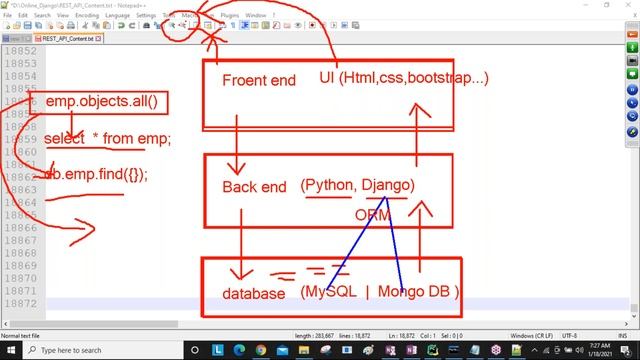The width and height of the screenshot is (640, 360).
Task: Open the Search menu
Action: point(42,15)
